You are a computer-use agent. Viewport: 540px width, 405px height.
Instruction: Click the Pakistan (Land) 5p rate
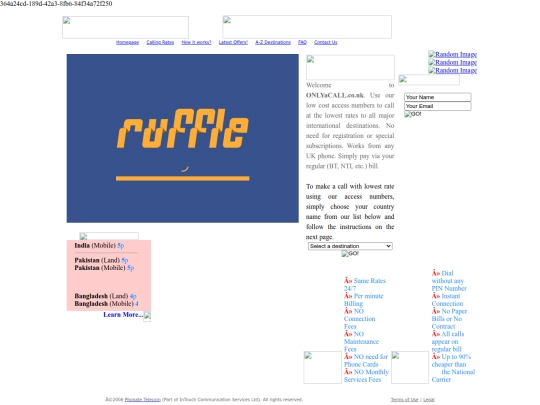(x=101, y=260)
